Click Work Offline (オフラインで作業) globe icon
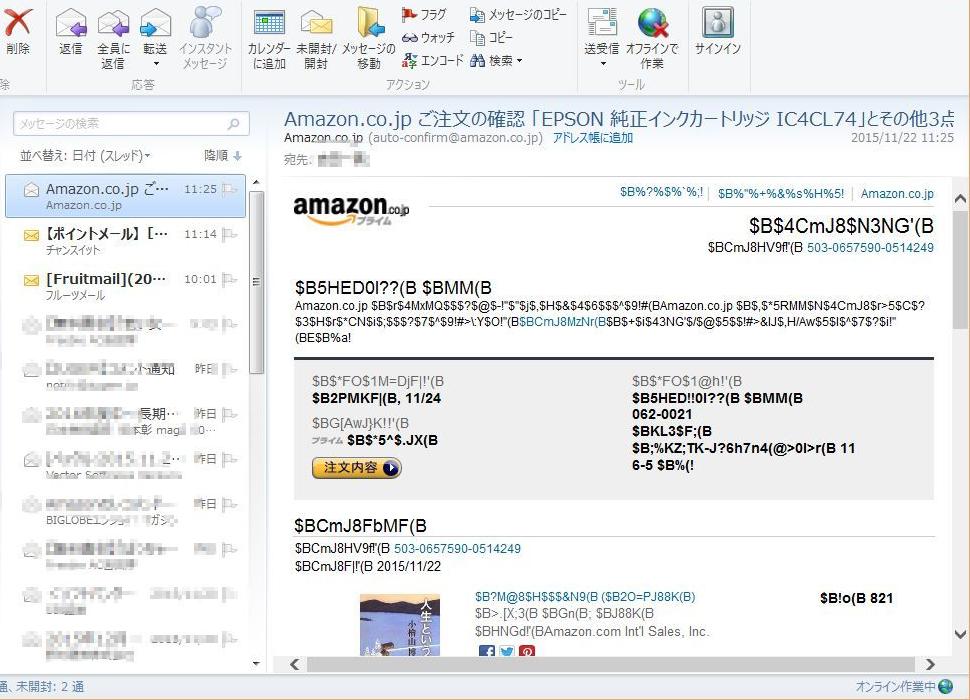The image size is (970, 700). coord(653,22)
